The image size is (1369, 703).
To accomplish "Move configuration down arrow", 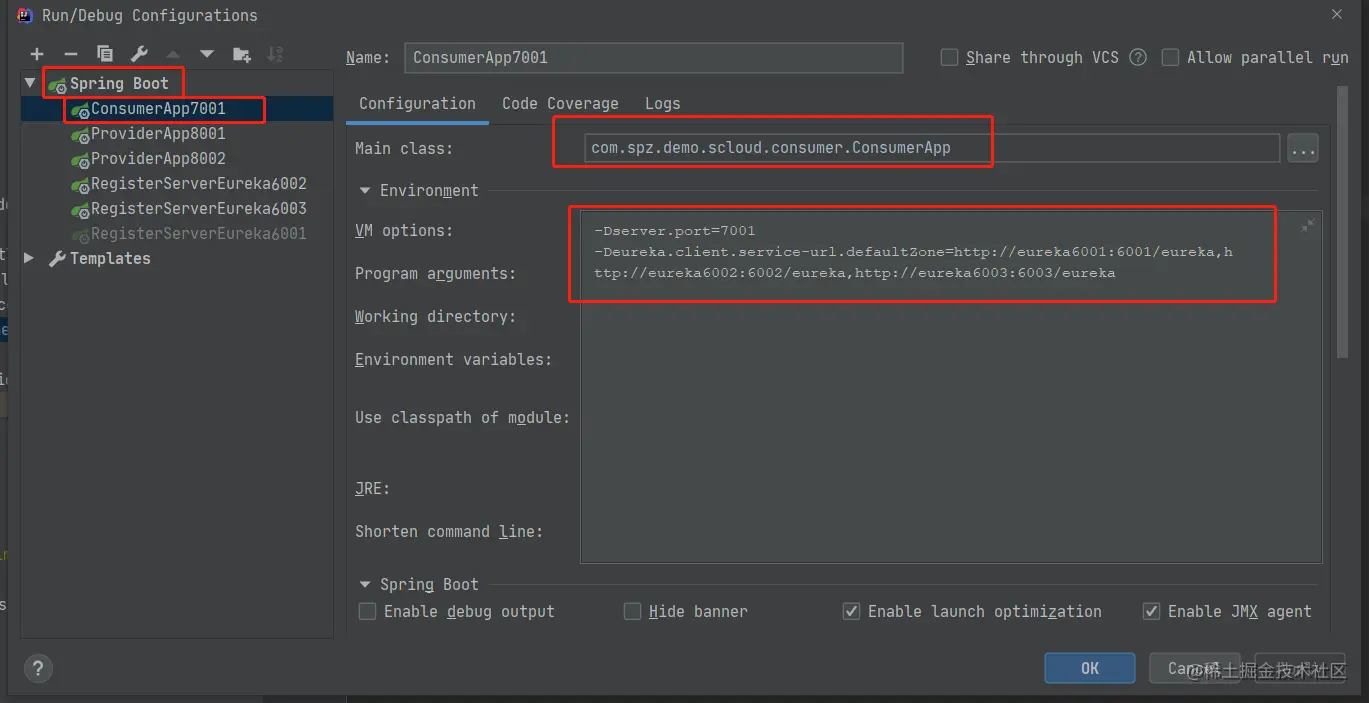I will (207, 54).
